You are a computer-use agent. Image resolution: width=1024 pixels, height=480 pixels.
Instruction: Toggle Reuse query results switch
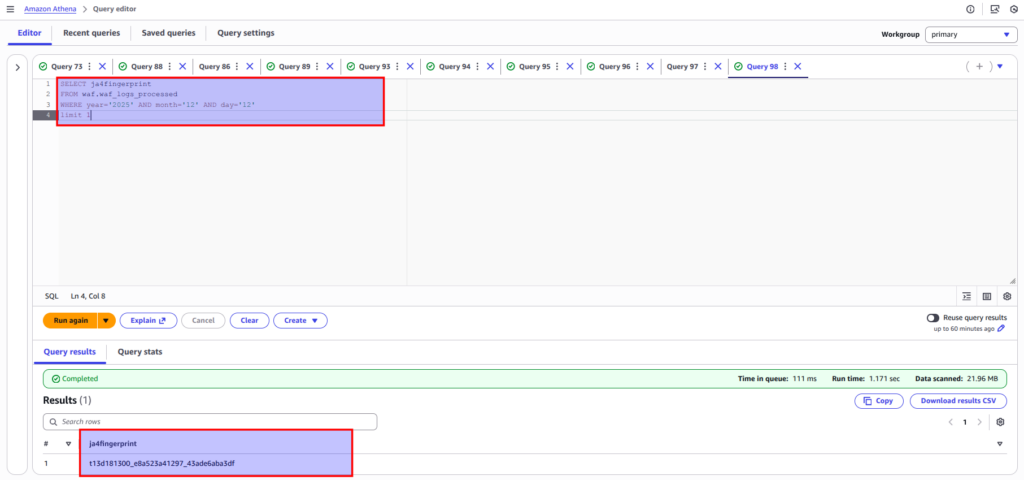(933, 317)
